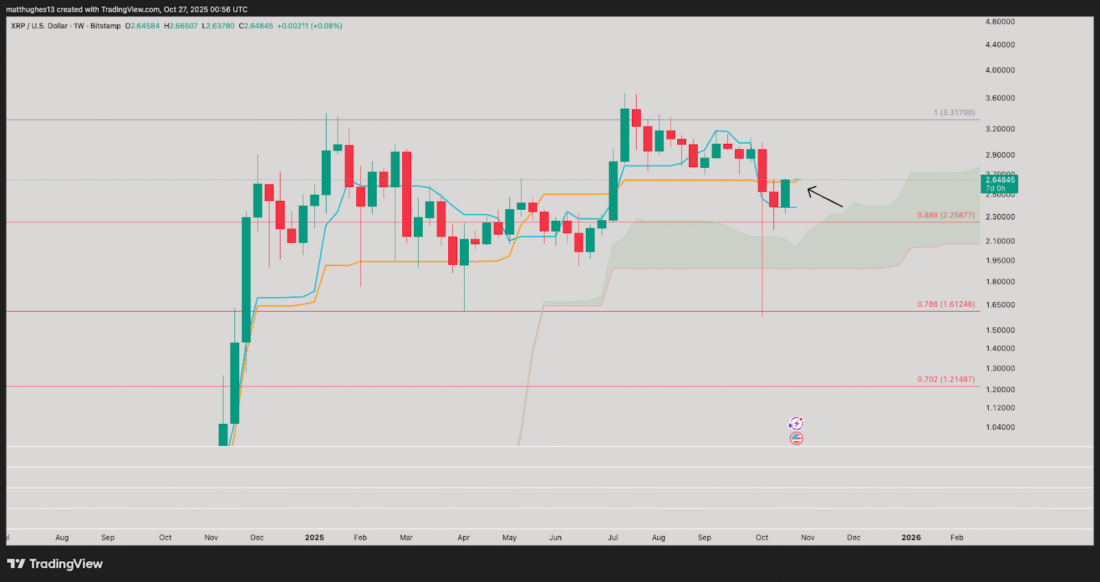This screenshot has width=1100, height=582.
Task: Select the Oct label on the time axis
Action: click(x=761, y=537)
